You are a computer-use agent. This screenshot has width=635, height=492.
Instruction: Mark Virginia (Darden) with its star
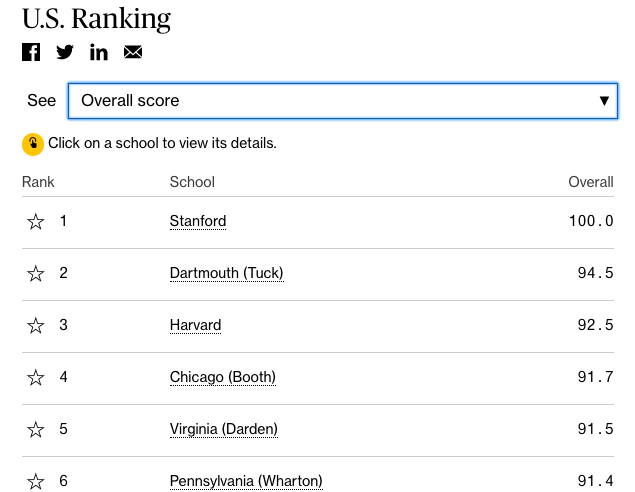(x=36, y=430)
